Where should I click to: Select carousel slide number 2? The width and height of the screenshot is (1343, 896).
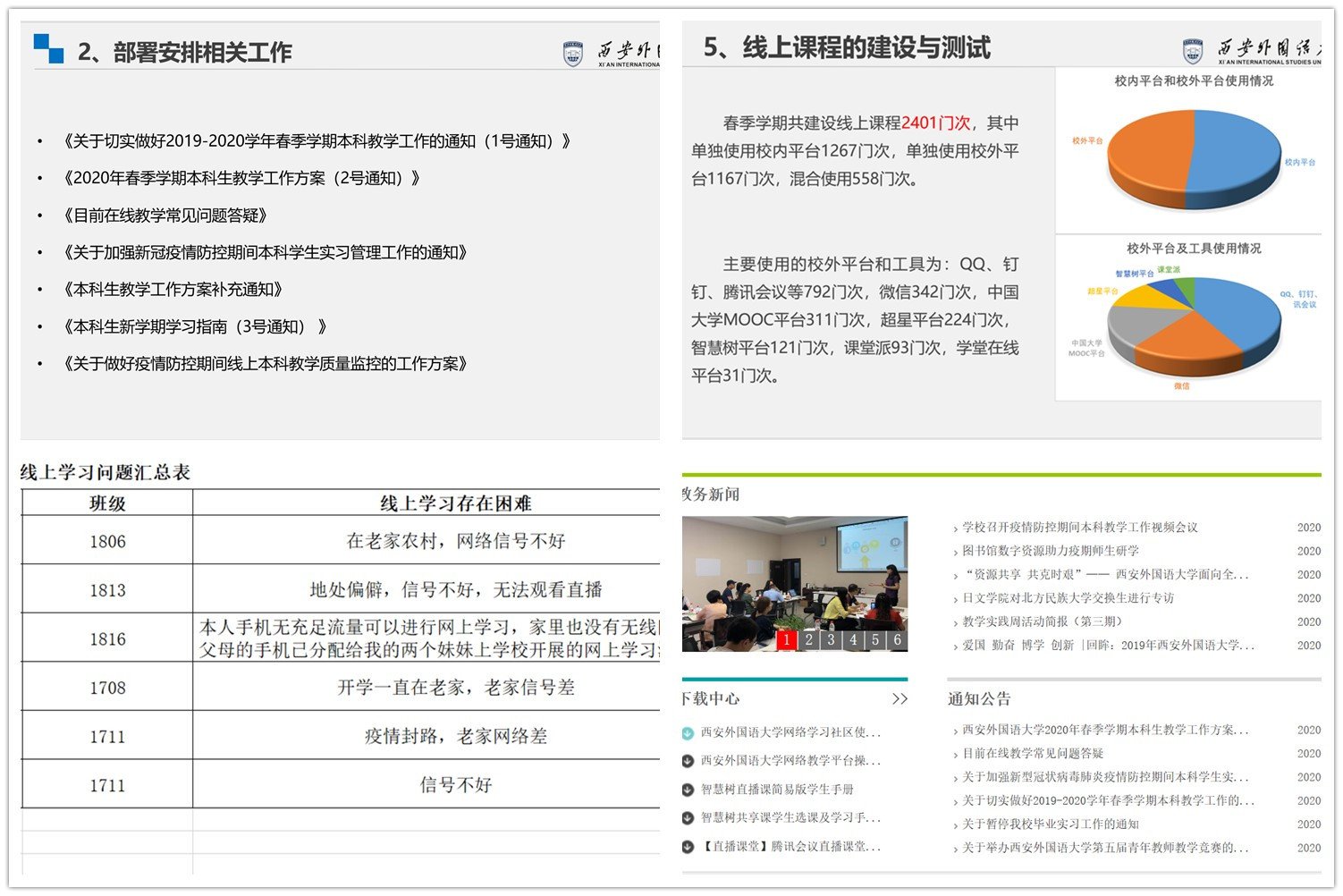click(x=809, y=639)
